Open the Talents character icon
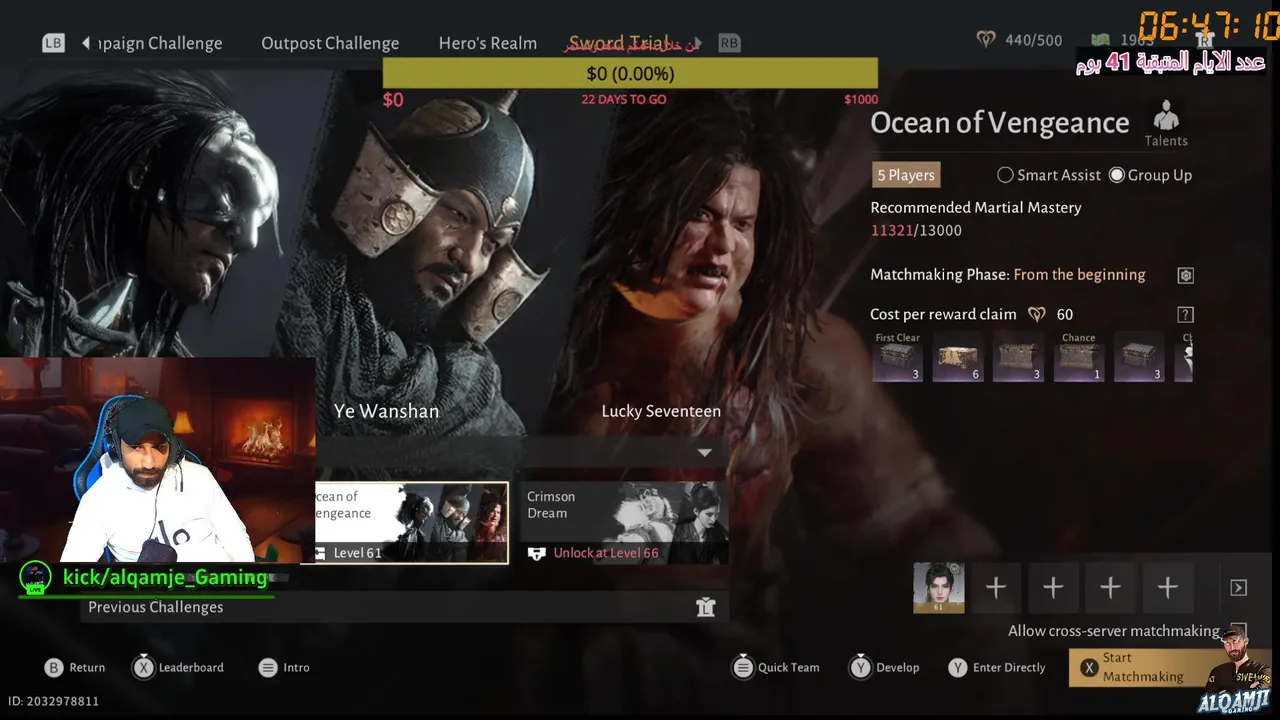Screen dimensions: 1280x720 coord(1166,124)
